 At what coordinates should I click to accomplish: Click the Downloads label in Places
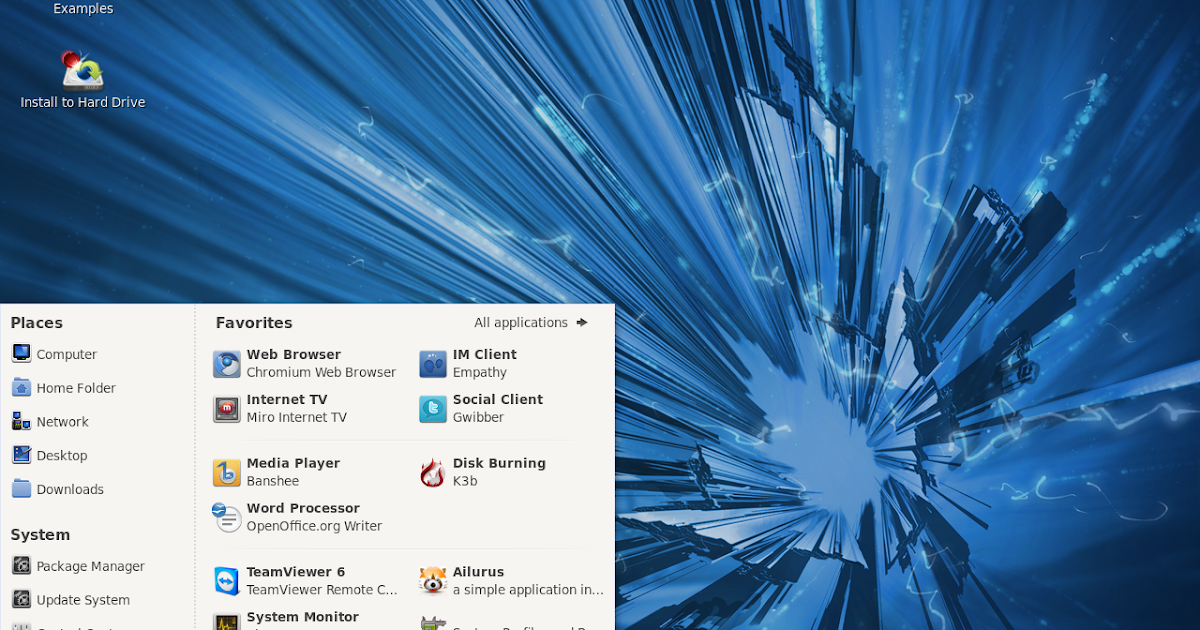click(70, 489)
